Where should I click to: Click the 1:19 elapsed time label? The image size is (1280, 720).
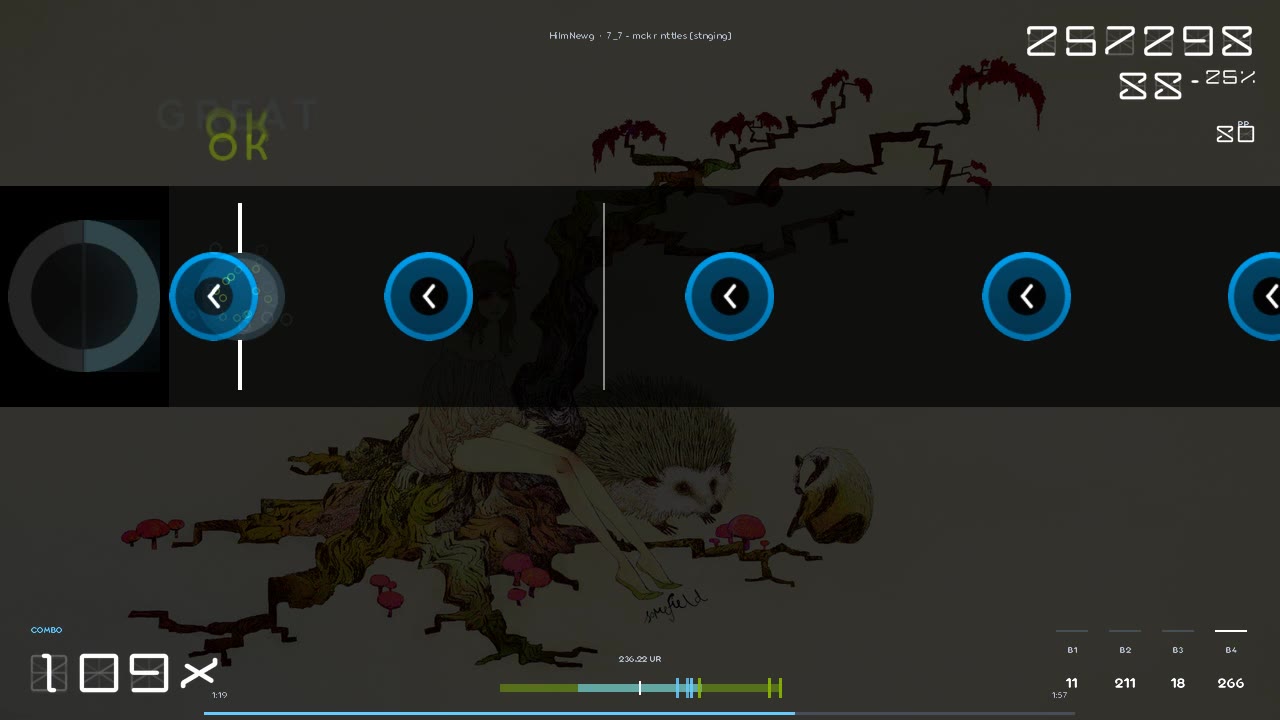pyautogui.click(x=219, y=695)
